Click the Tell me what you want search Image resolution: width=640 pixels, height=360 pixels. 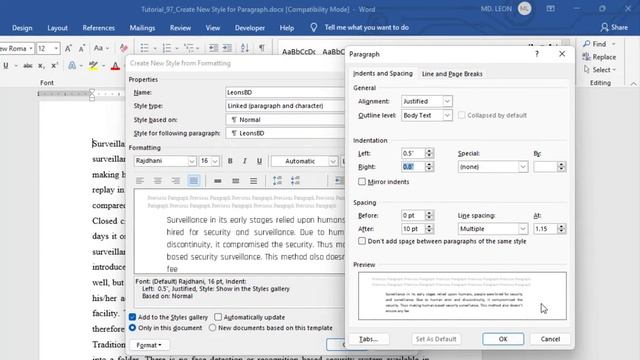click(x=367, y=27)
